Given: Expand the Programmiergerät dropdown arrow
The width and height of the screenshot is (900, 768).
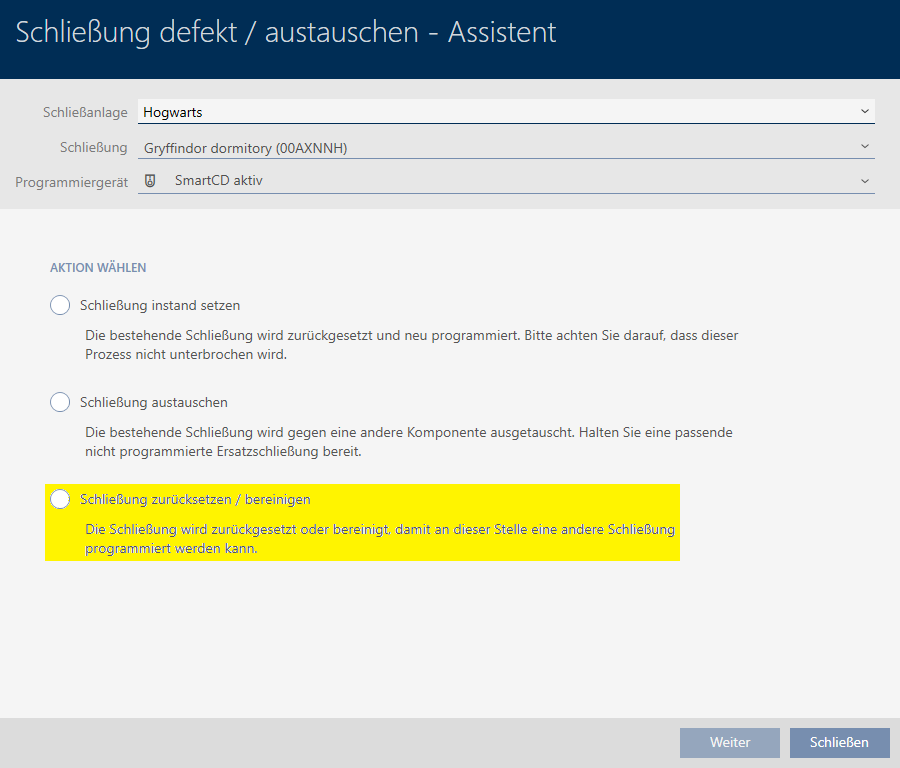Looking at the screenshot, I should click(864, 181).
